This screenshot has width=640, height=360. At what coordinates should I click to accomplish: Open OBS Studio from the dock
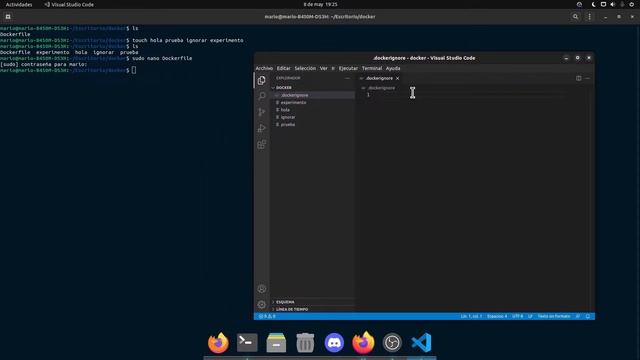click(392, 342)
